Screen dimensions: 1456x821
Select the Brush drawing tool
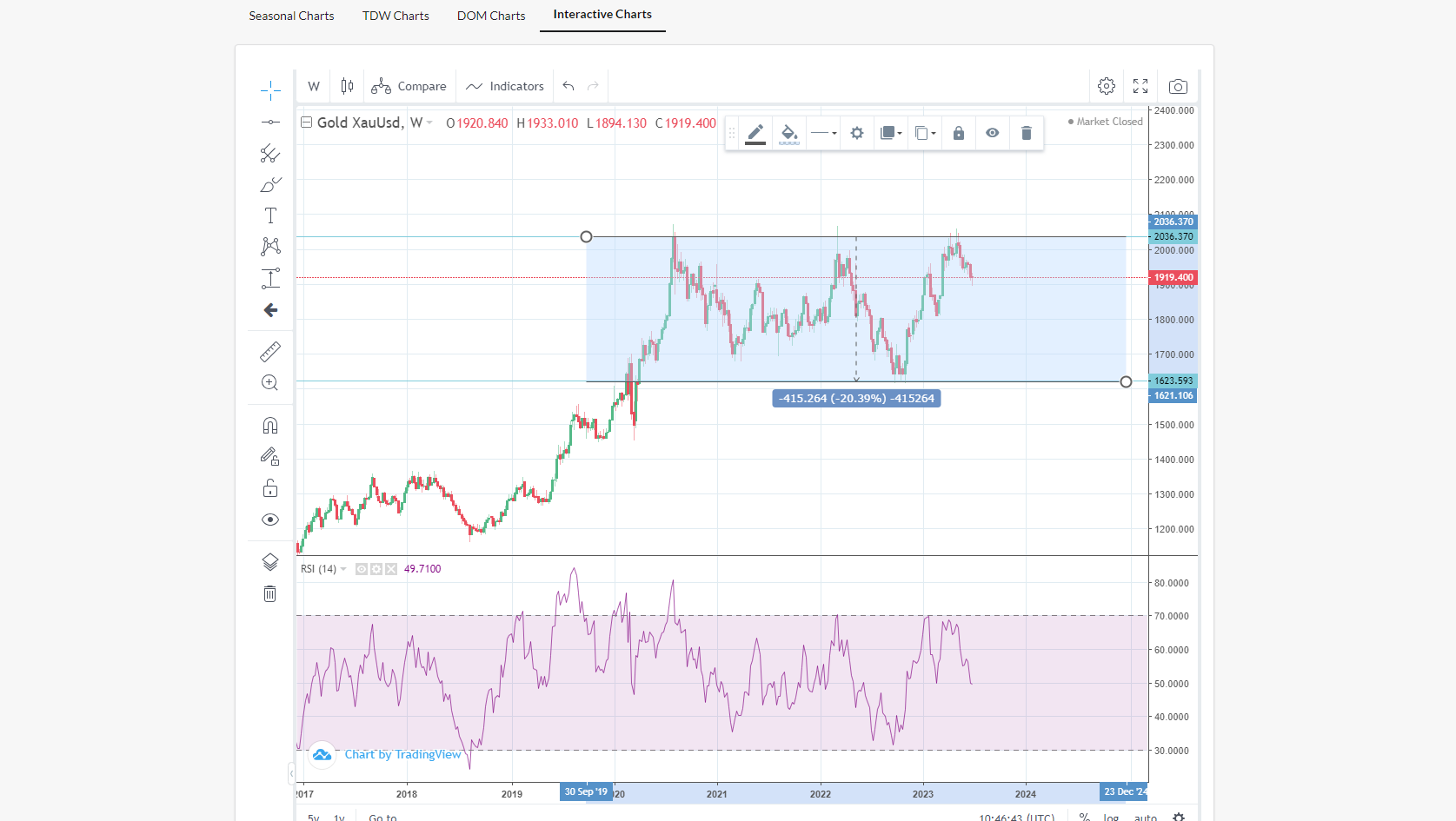click(x=269, y=184)
